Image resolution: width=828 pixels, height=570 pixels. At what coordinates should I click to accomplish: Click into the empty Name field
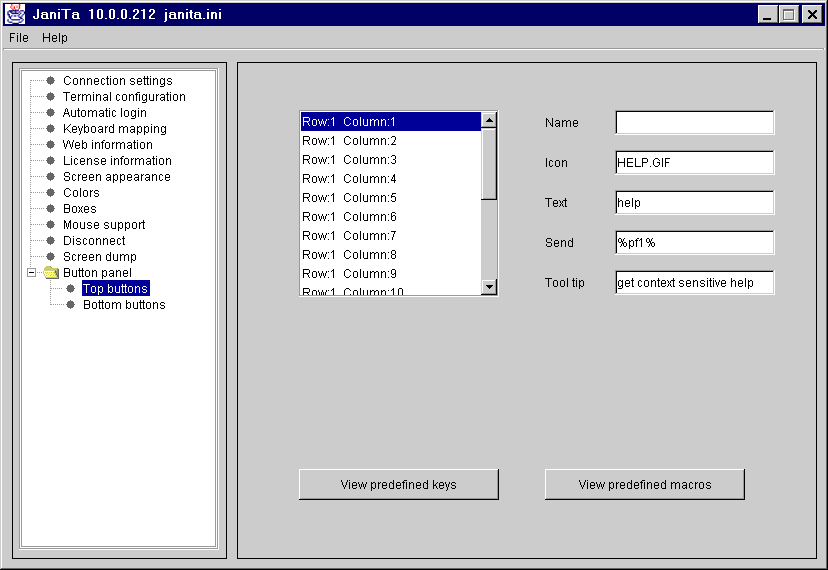(x=694, y=122)
